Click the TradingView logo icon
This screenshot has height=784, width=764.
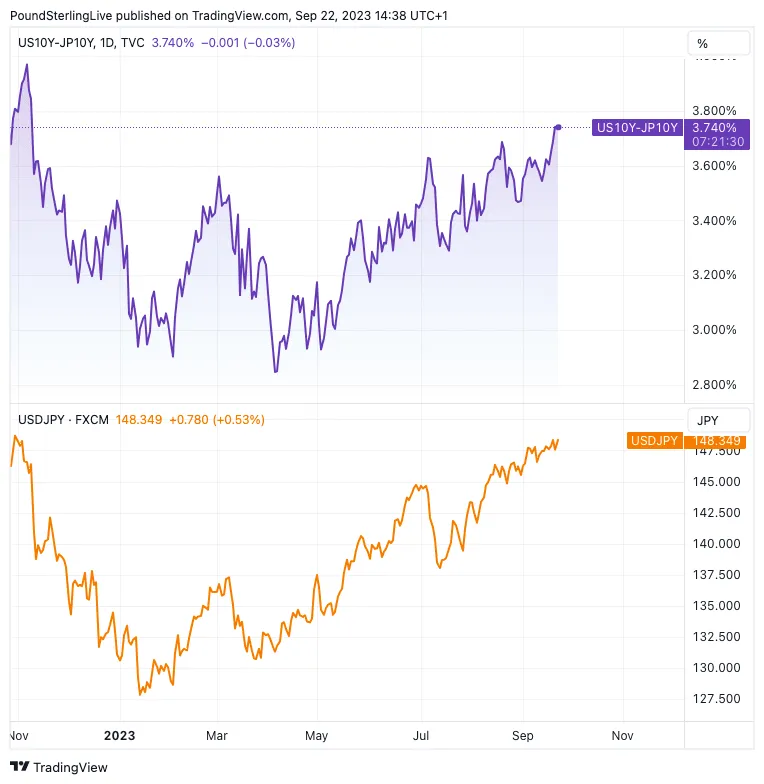tap(20, 767)
